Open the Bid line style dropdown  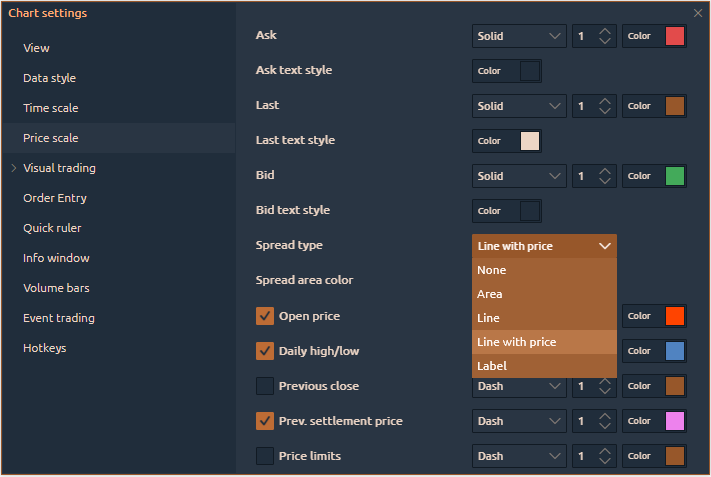(x=518, y=176)
